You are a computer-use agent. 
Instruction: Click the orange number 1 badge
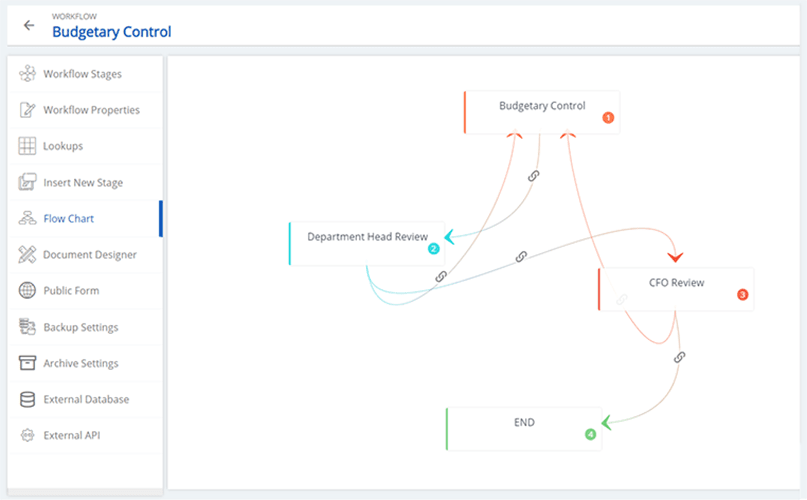(608, 118)
